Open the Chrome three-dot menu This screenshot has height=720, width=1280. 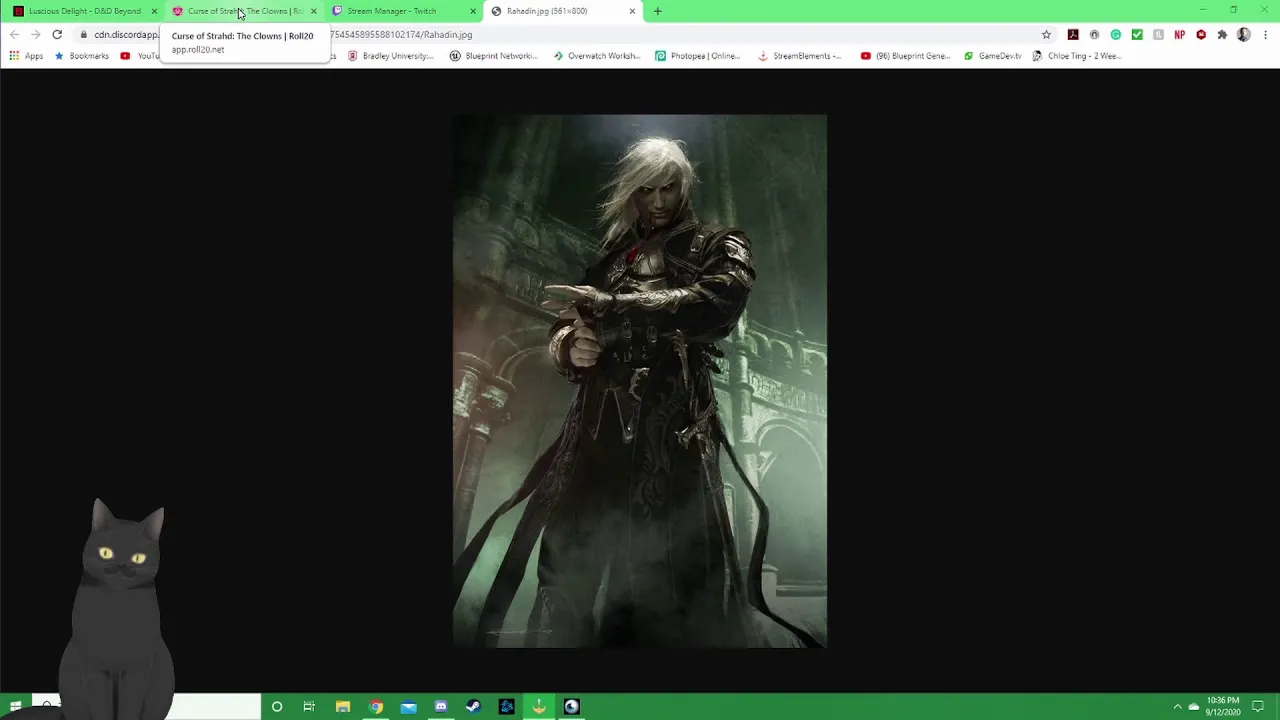click(1265, 34)
